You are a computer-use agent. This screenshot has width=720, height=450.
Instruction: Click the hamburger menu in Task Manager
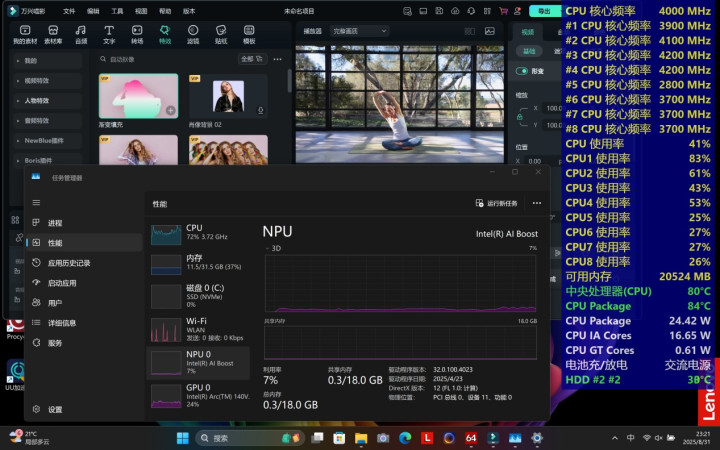pos(37,203)
